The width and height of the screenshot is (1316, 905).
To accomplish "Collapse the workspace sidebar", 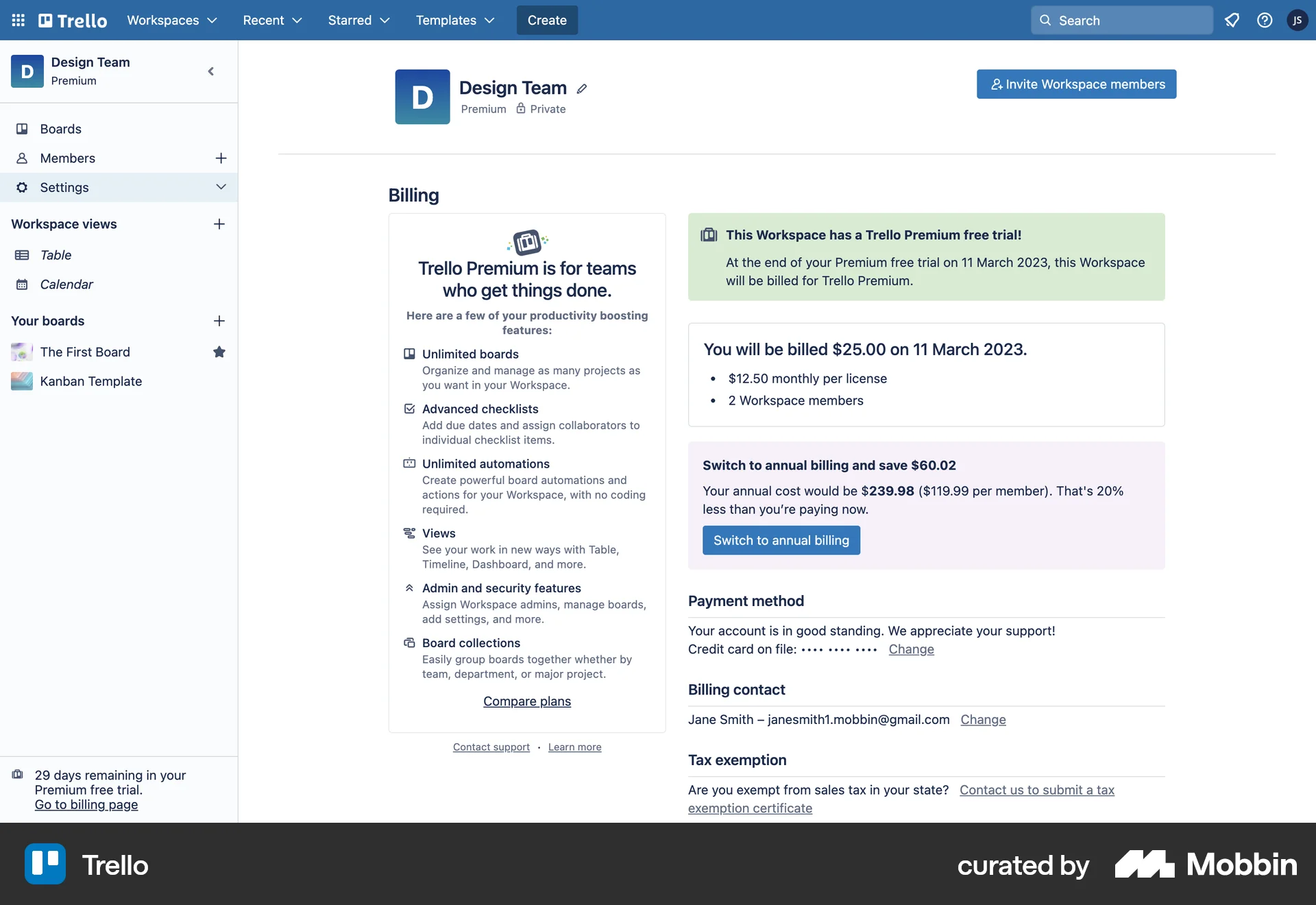I will click(x=210, y=71).
